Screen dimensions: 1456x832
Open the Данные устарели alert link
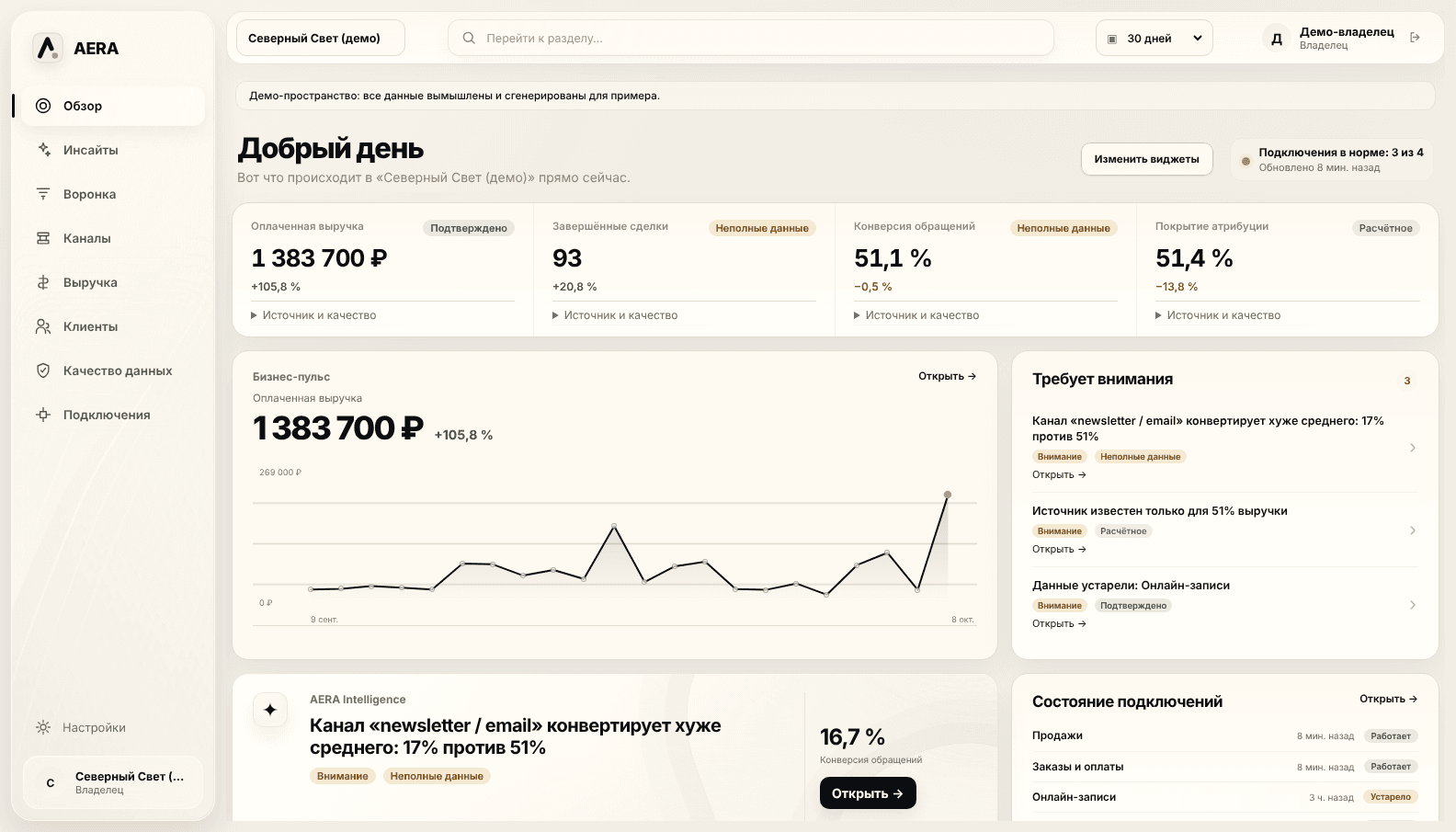[x=1059, y=623]
